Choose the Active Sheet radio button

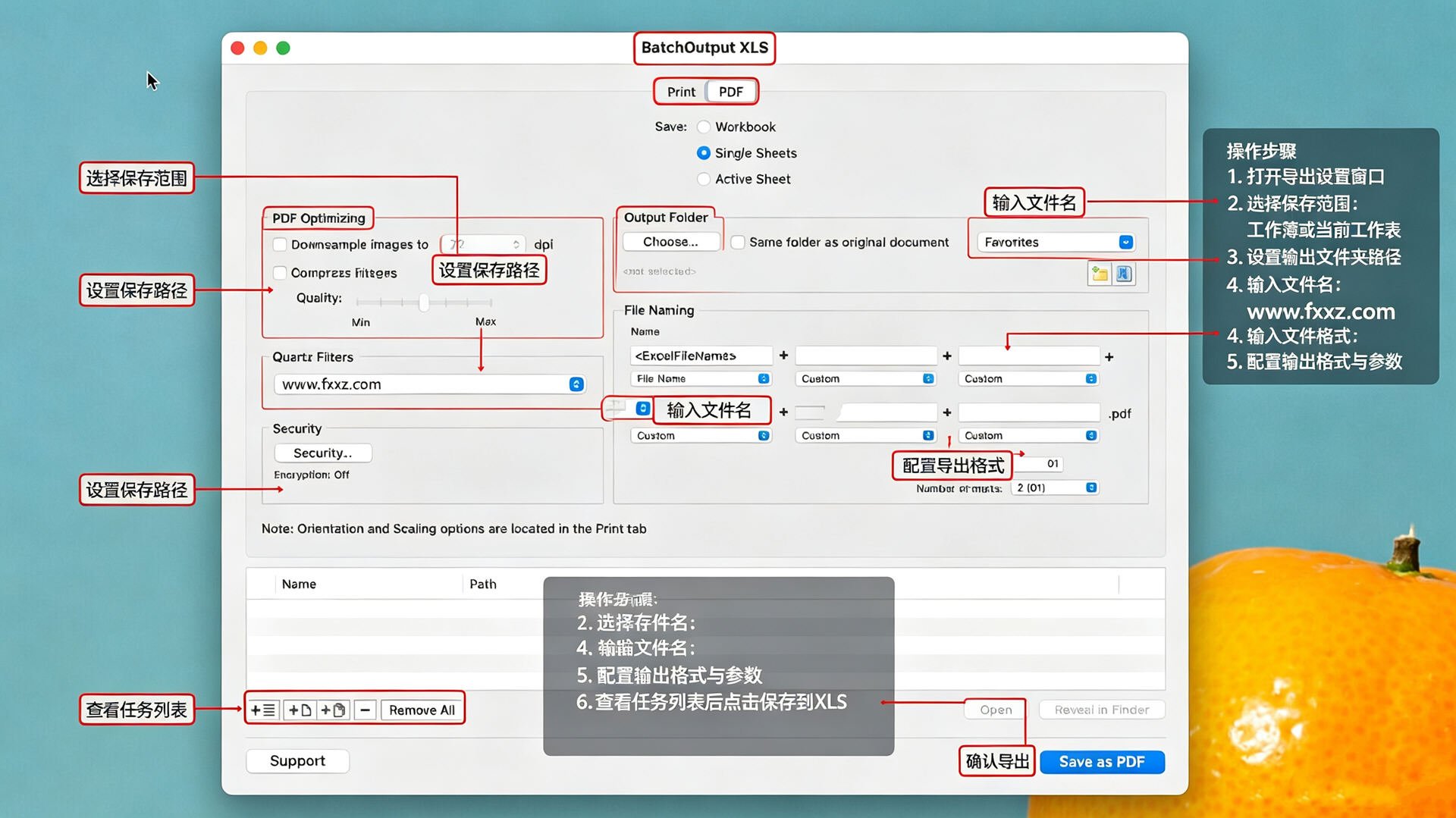(x=704, y=179)
